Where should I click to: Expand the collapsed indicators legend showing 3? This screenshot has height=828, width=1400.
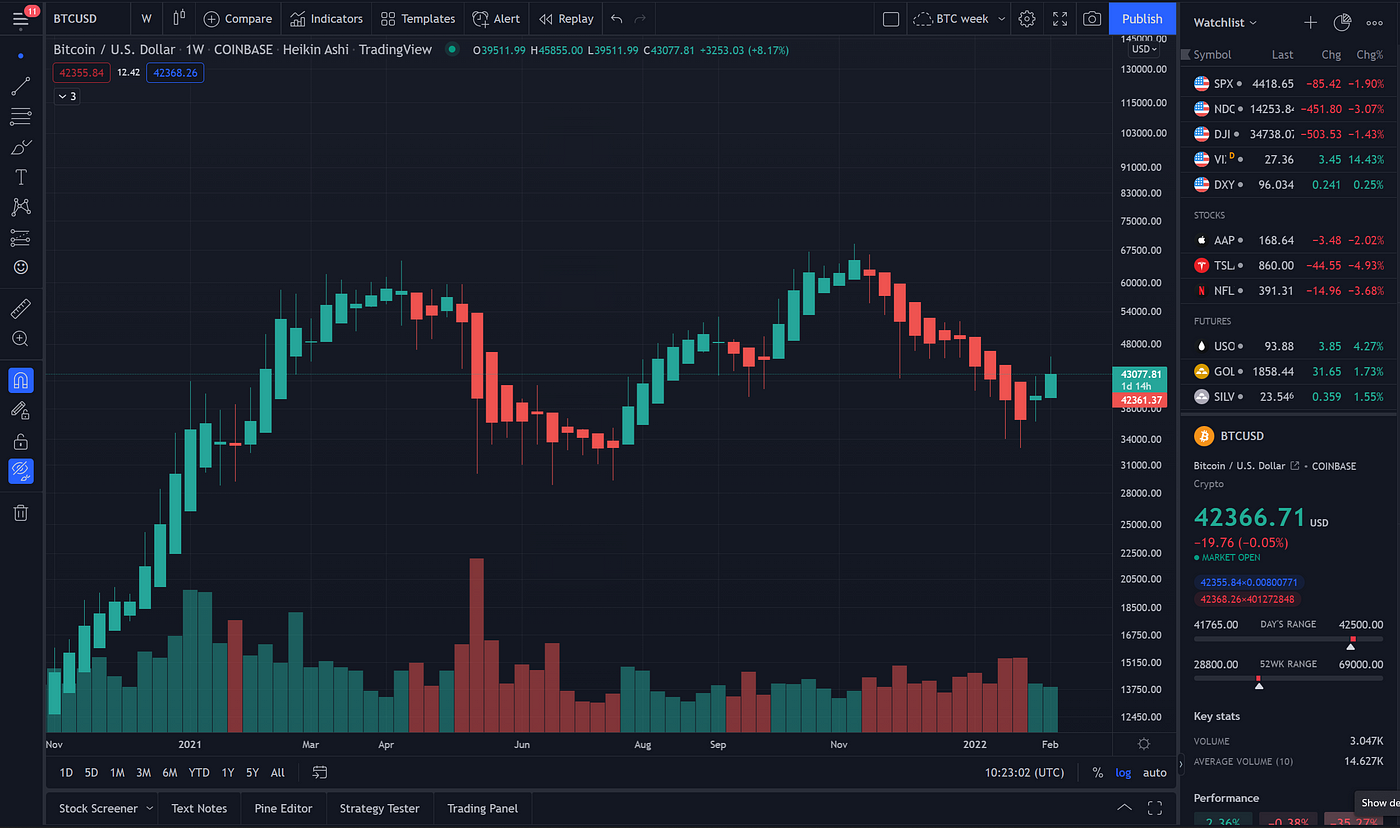point(67,96)
